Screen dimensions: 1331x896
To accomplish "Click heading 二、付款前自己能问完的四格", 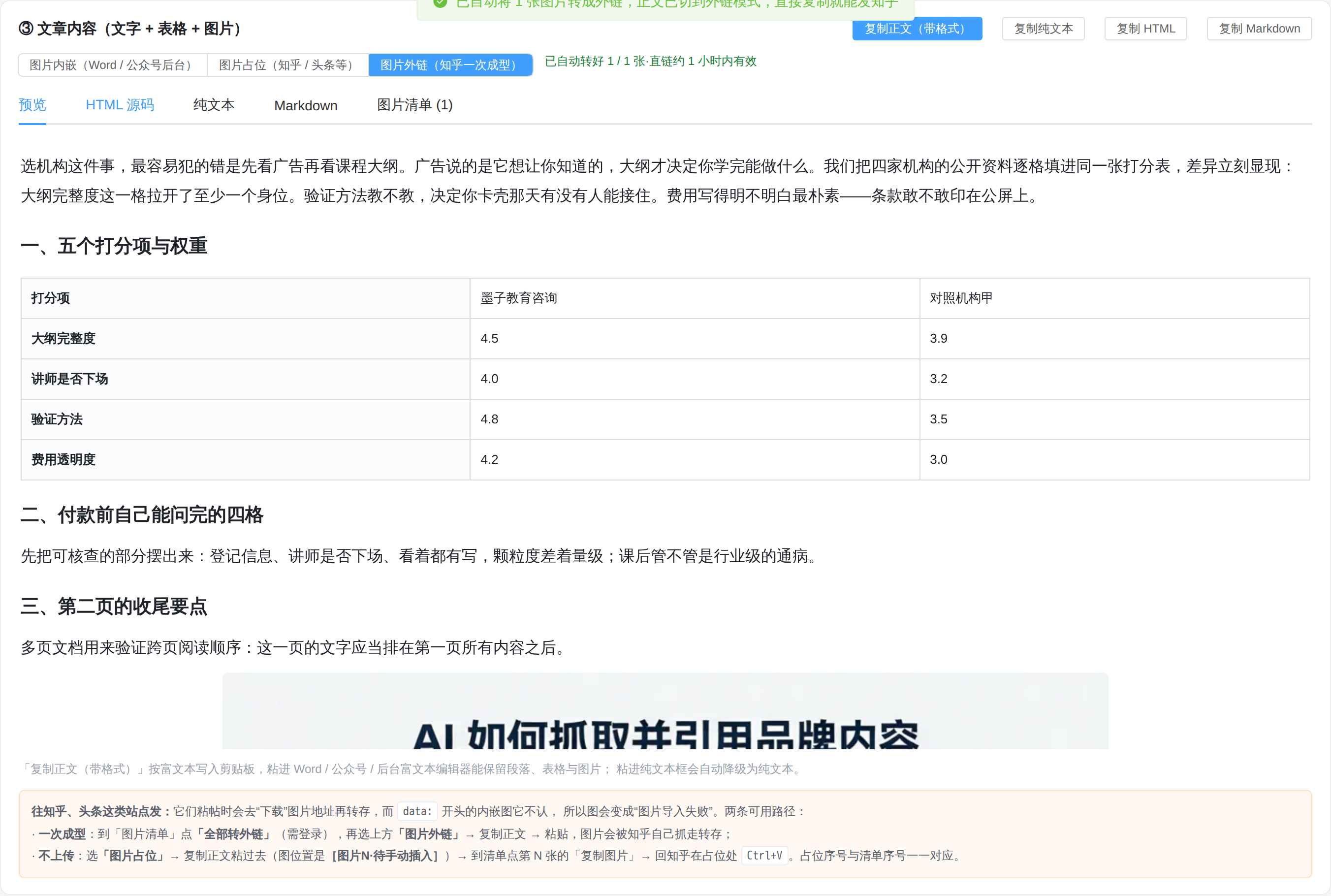I will pyautogui.click(x=142, y=515).
